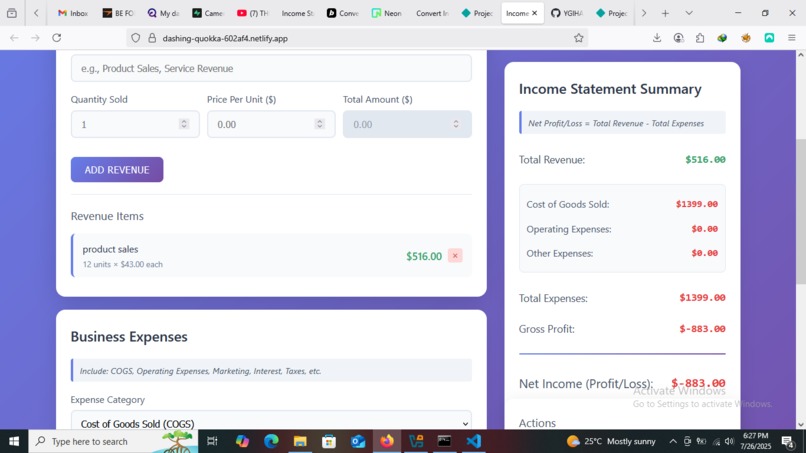Open the Windows notification center
806x453 pixels.
tap(788, 441)
